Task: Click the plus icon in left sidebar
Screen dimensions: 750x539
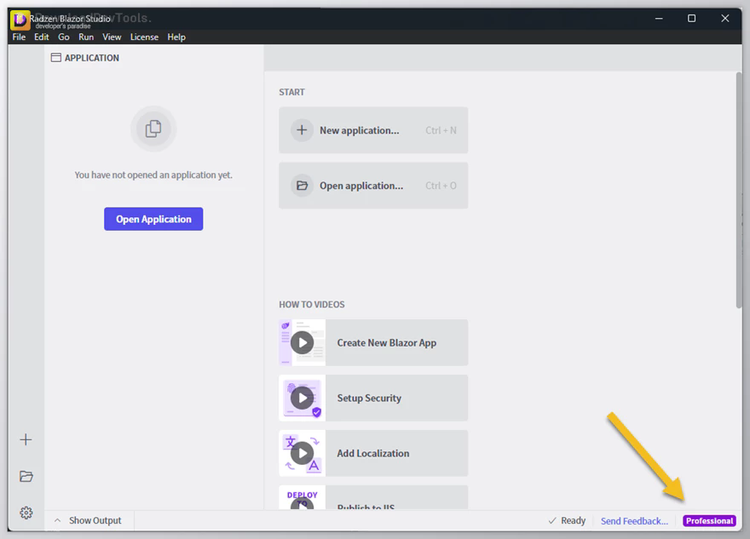Action: coord(26,440)
